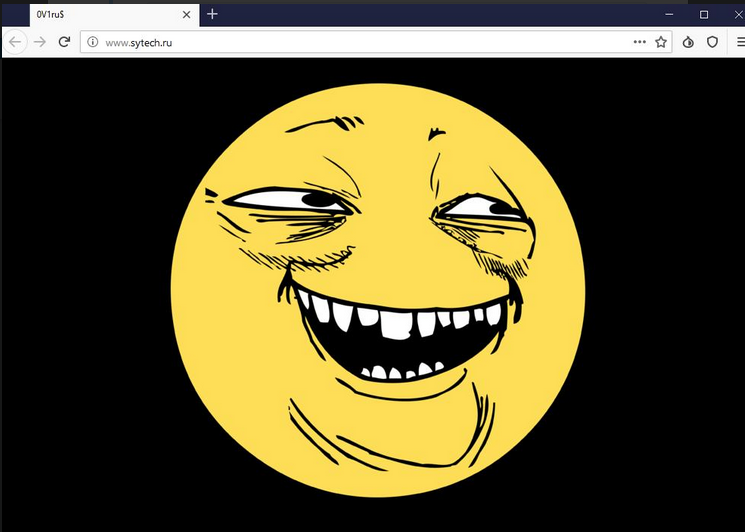Screen dimensions: 745x532
Task: Click the shield icon in toolbar
Action: coord(713,42)
